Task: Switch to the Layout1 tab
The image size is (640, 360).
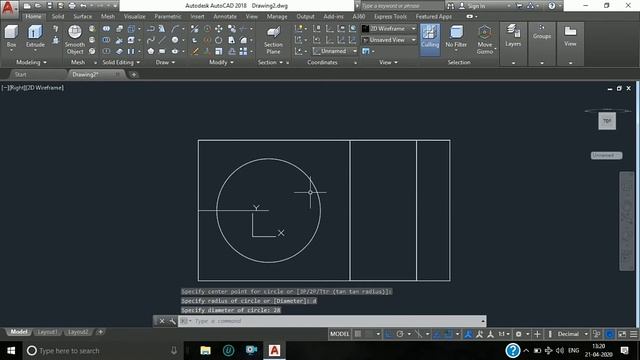Action: (x=47, y=332)
